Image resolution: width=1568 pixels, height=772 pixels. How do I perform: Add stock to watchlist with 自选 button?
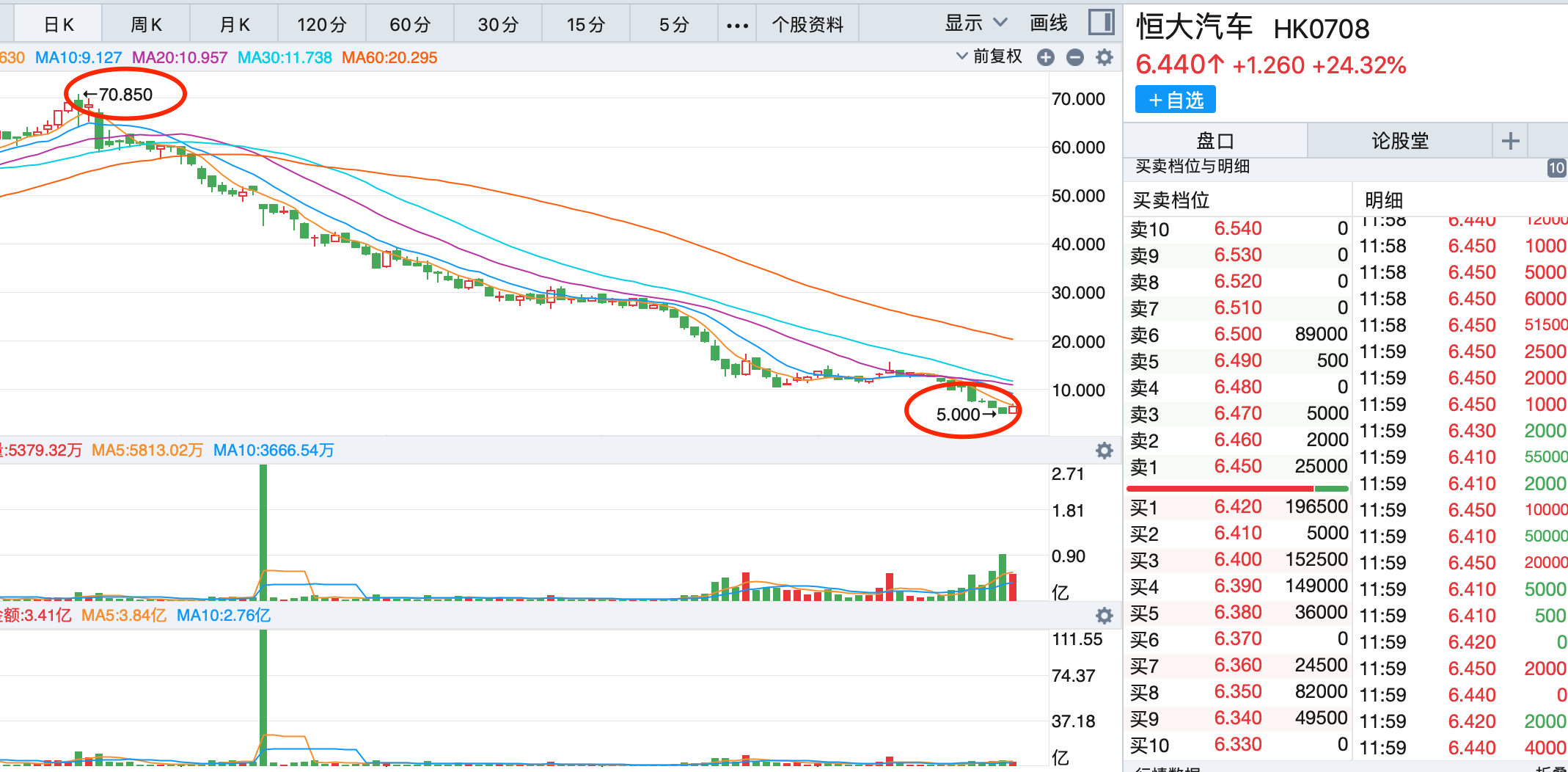(x=1176, y=99)
